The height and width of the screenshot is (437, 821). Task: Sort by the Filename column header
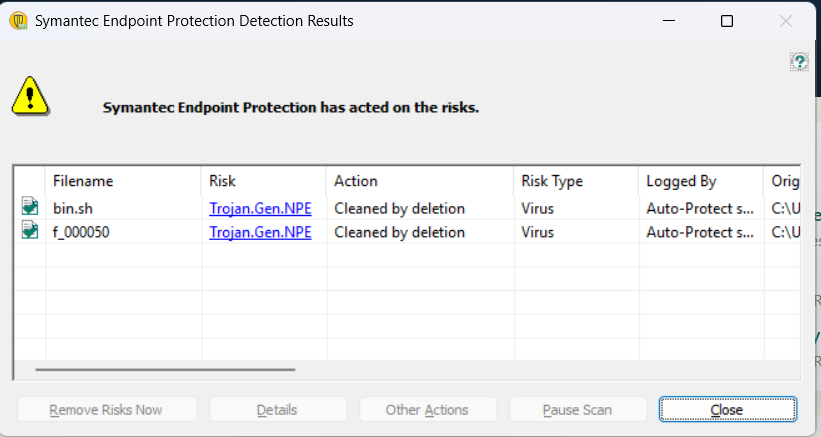(123, 181)
